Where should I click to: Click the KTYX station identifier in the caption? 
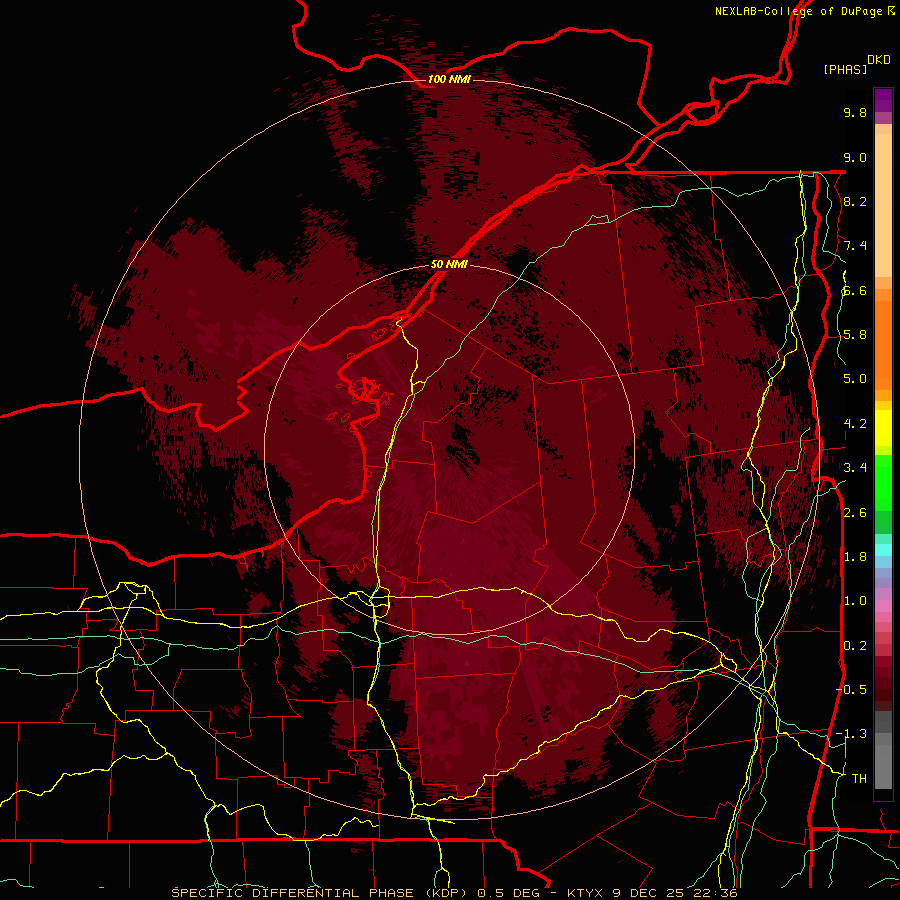point(585,893)
